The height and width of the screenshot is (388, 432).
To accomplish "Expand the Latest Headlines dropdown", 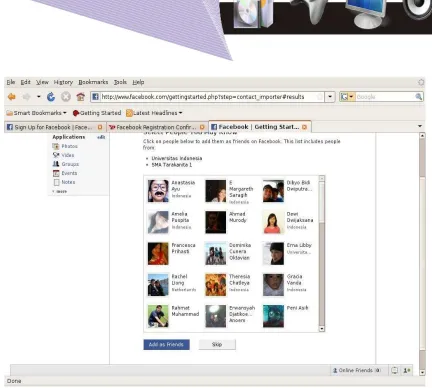I will 154,113.
